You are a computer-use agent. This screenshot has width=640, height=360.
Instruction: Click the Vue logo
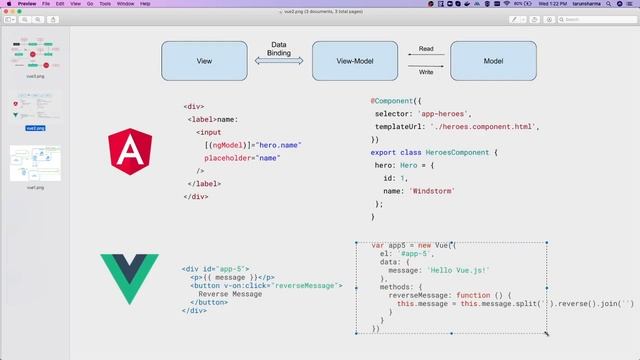(129, 279)
